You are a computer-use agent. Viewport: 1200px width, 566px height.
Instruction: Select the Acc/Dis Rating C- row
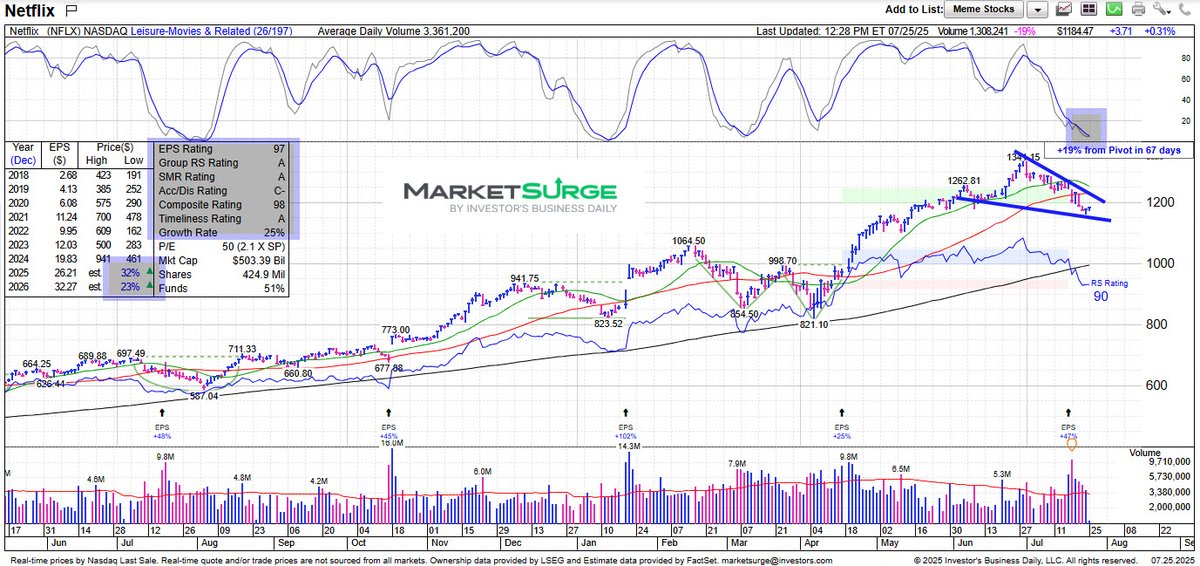(222, 190)
